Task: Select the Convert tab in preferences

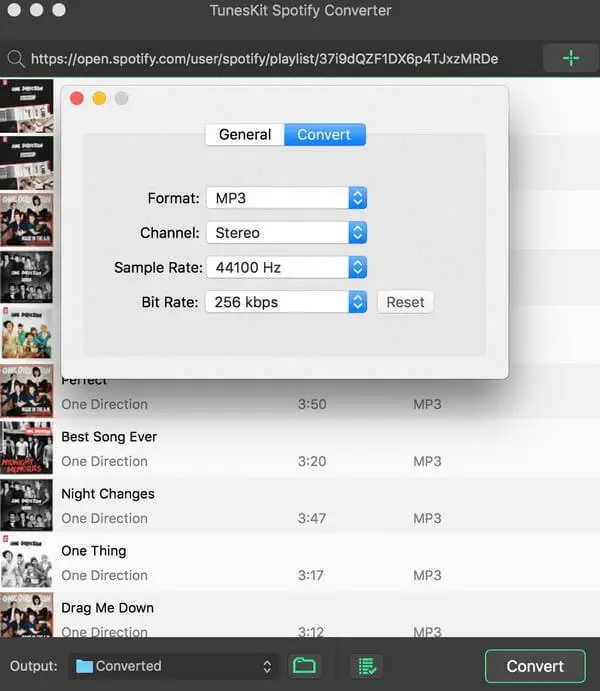Action: [x=325, y=134]
